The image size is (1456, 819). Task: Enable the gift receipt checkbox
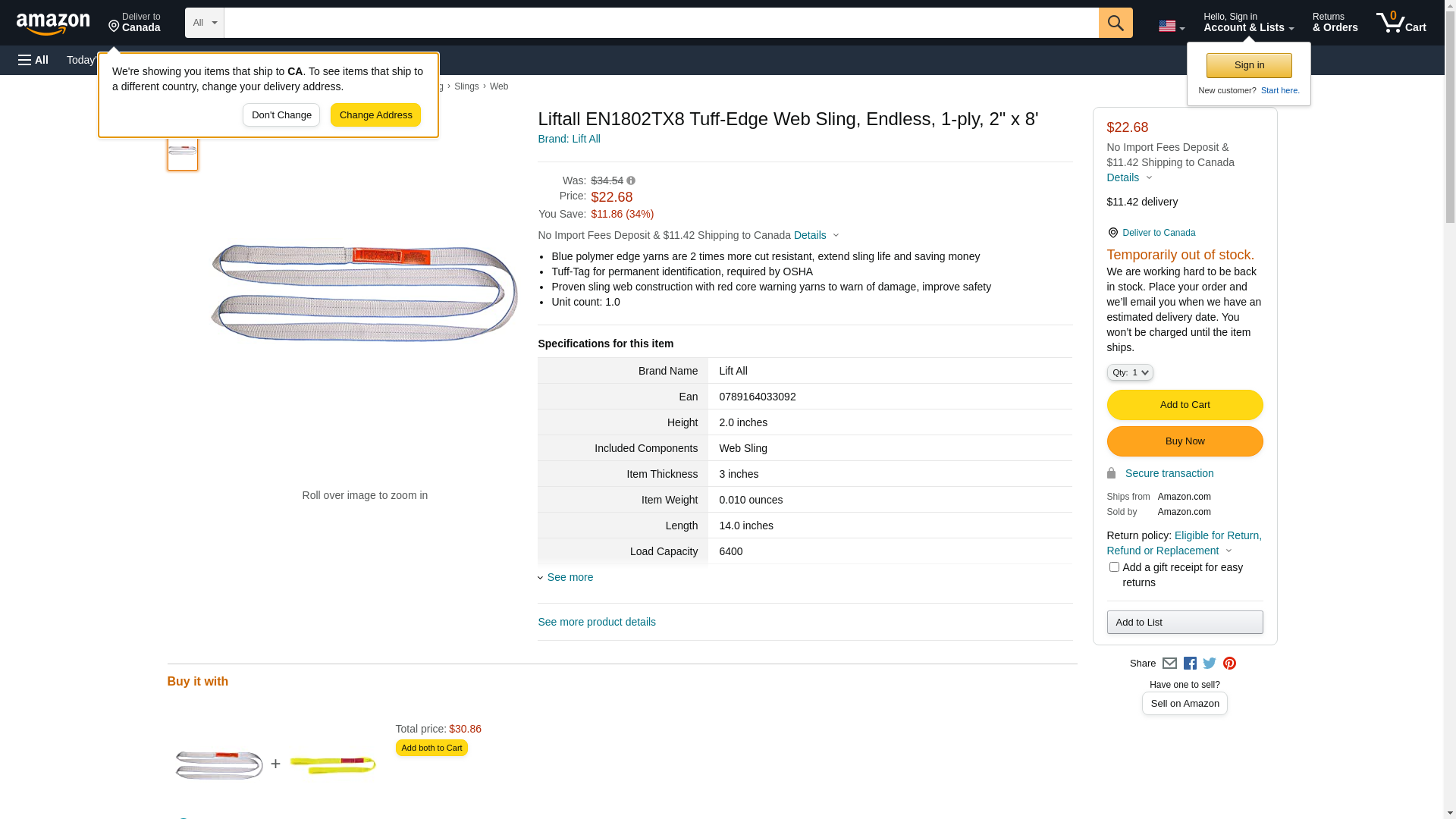(x=1114, y=567)
